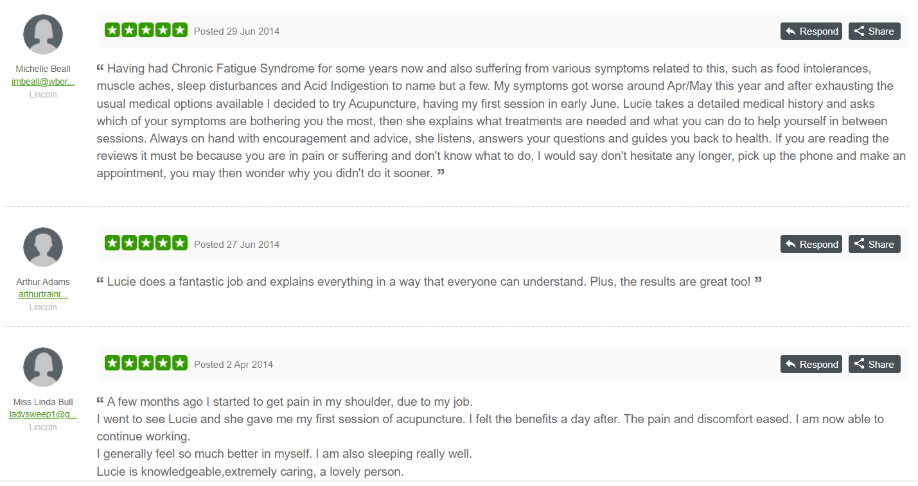This screenshot has width=918, height=486.
Task: Click the Posted 27 Jun 2014 date
Action: tap(237, 244)
